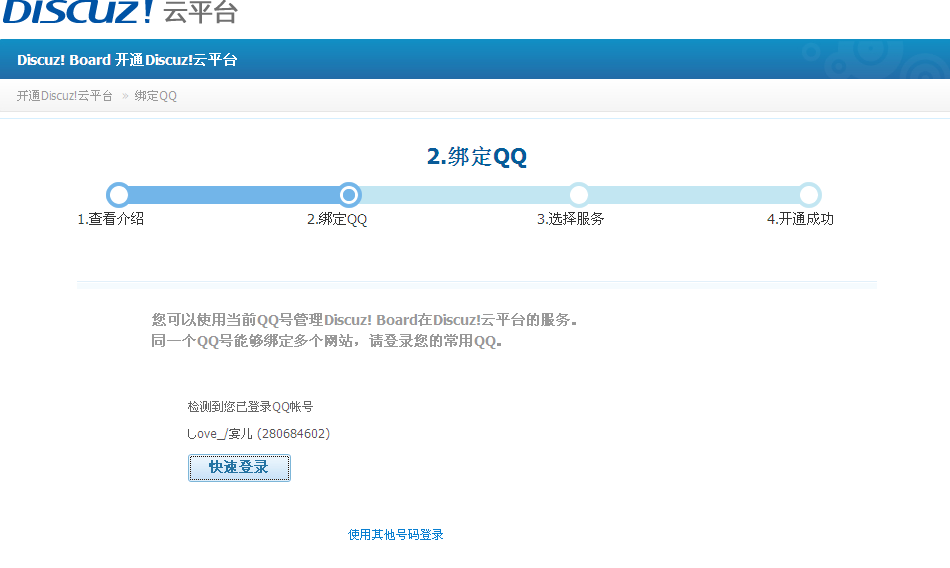The height and width of the screenshot is (568, 950).
Task: Select the 绑定QQ breadcrumb item
Action: point(156,96)
